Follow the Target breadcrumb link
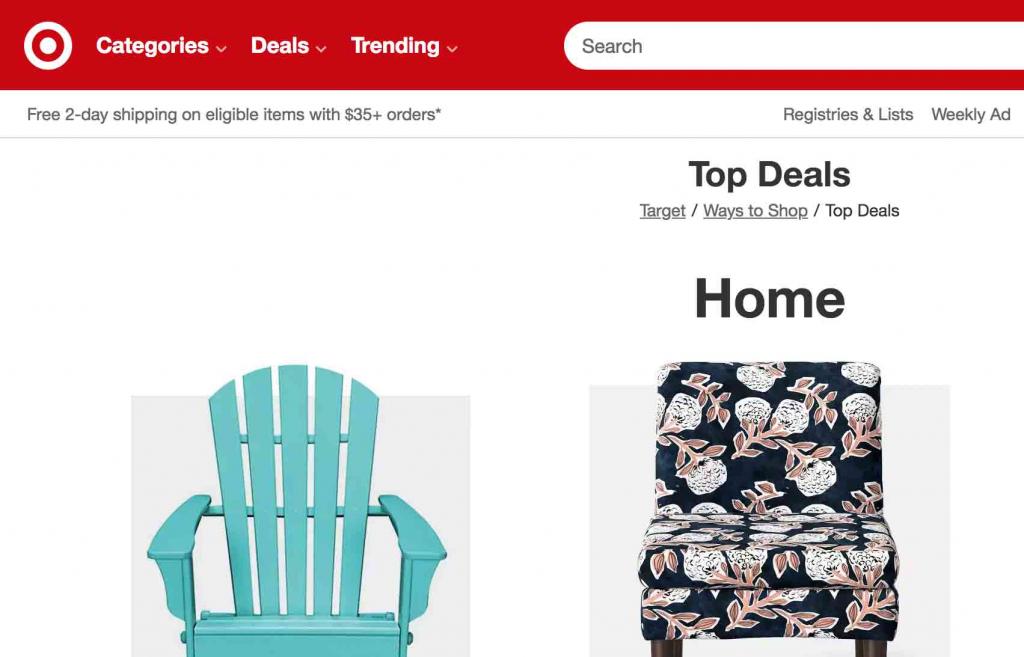The image size is (1024, 657). point(662,211)
